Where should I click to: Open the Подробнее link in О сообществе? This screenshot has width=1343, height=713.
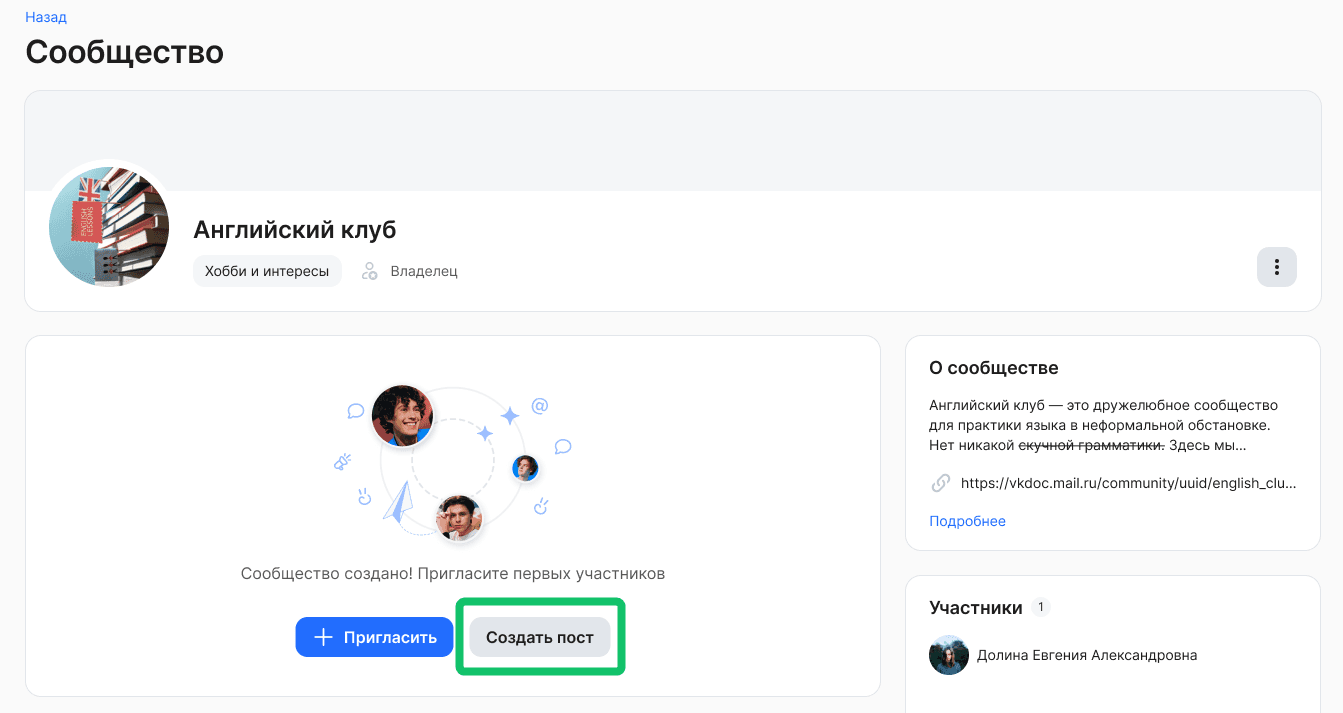tap(967, 521)
